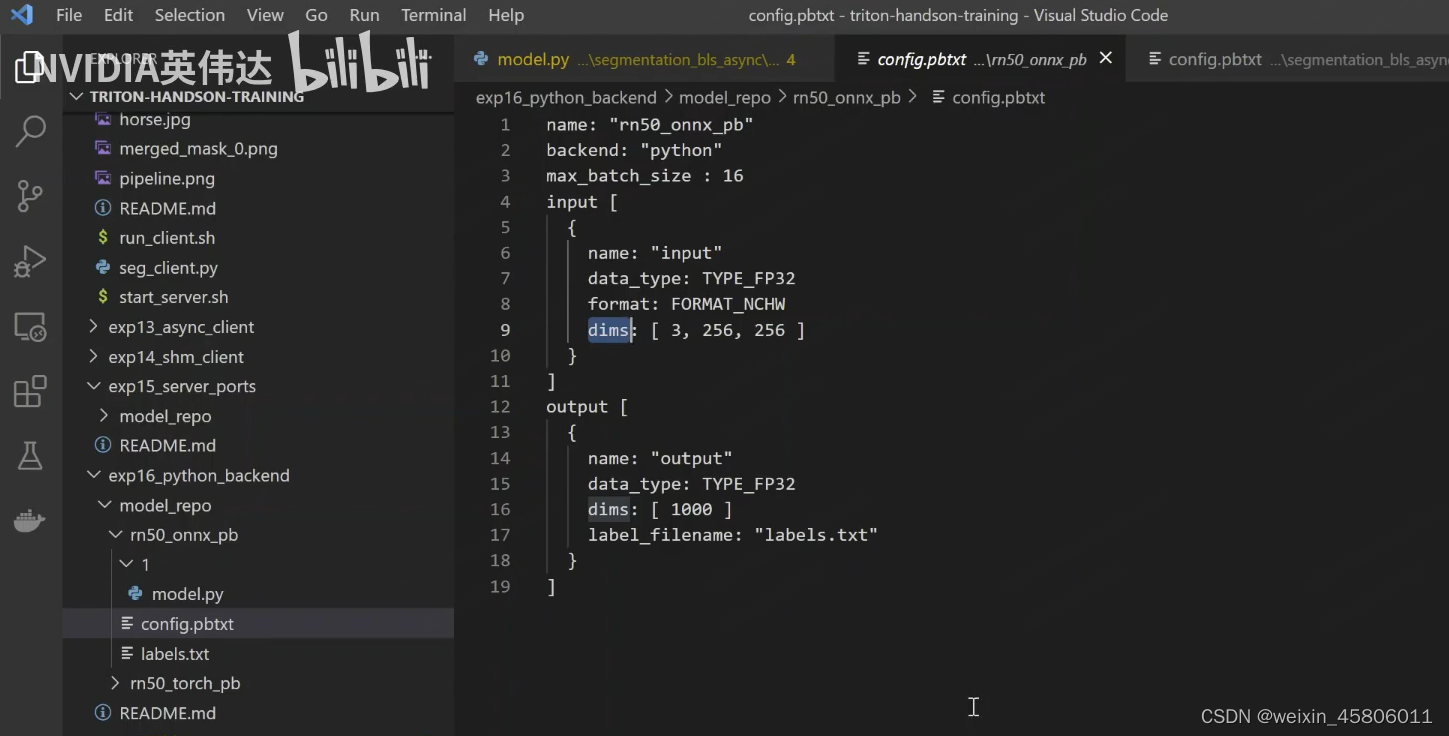The width and height of the screenshot is (1449, 736).
Task: Click TYPE_FP32 on line 7
Action: tap(749, 278)
